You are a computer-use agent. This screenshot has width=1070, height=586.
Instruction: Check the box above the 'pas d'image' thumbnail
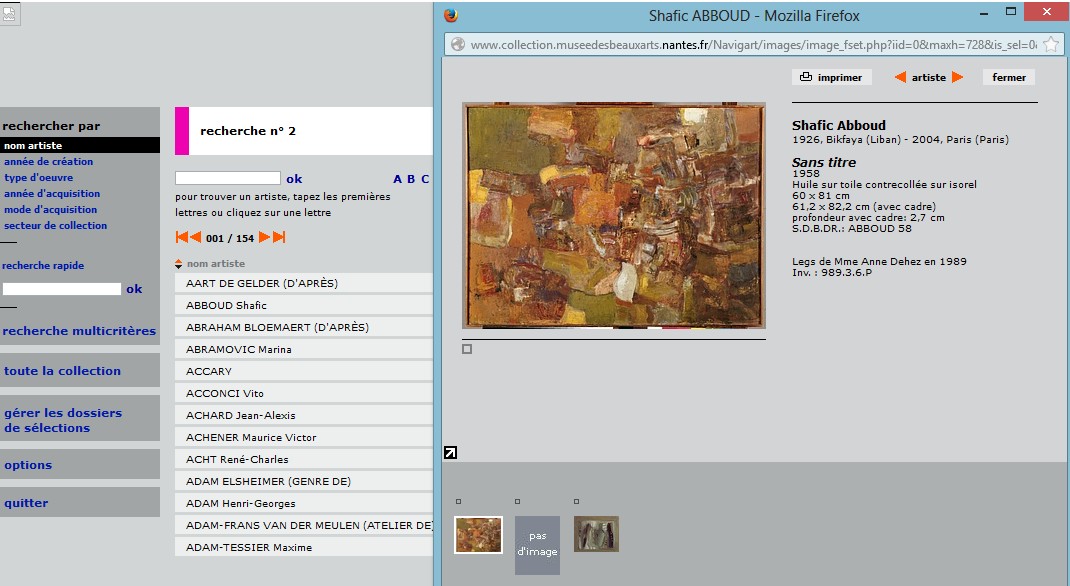coord(517,501)
